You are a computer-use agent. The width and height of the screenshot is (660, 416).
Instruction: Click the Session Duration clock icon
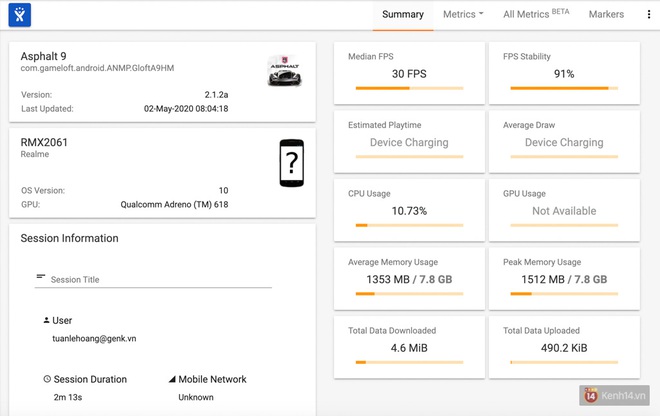pos(47,379)
